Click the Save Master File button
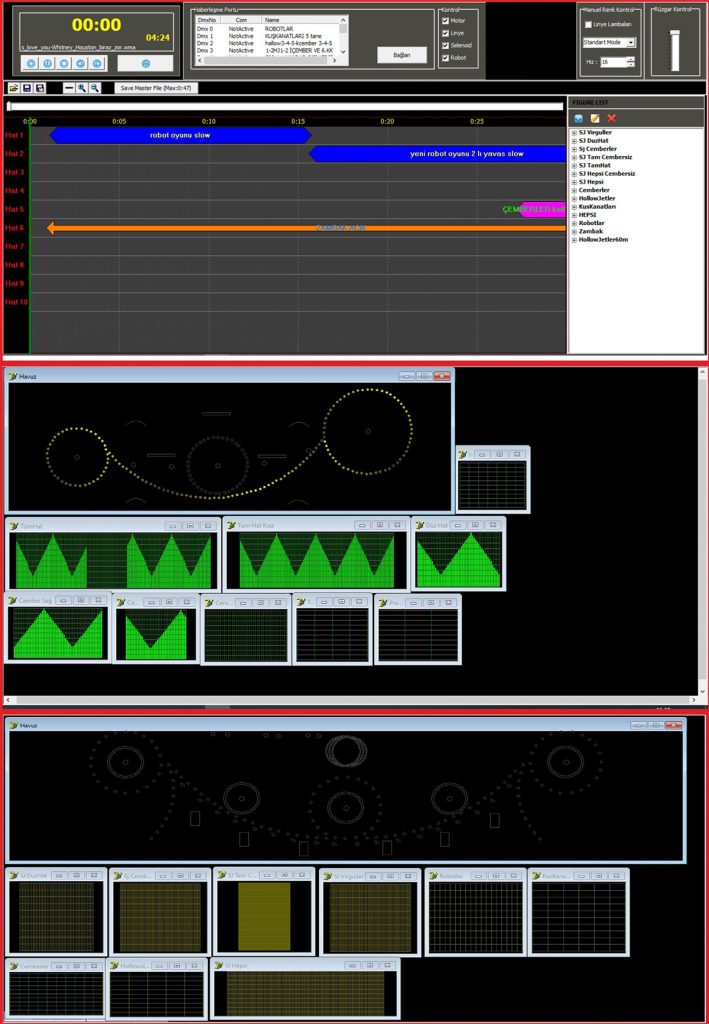The width and height of the screenshot is (709, 1024). click(157, 88)
